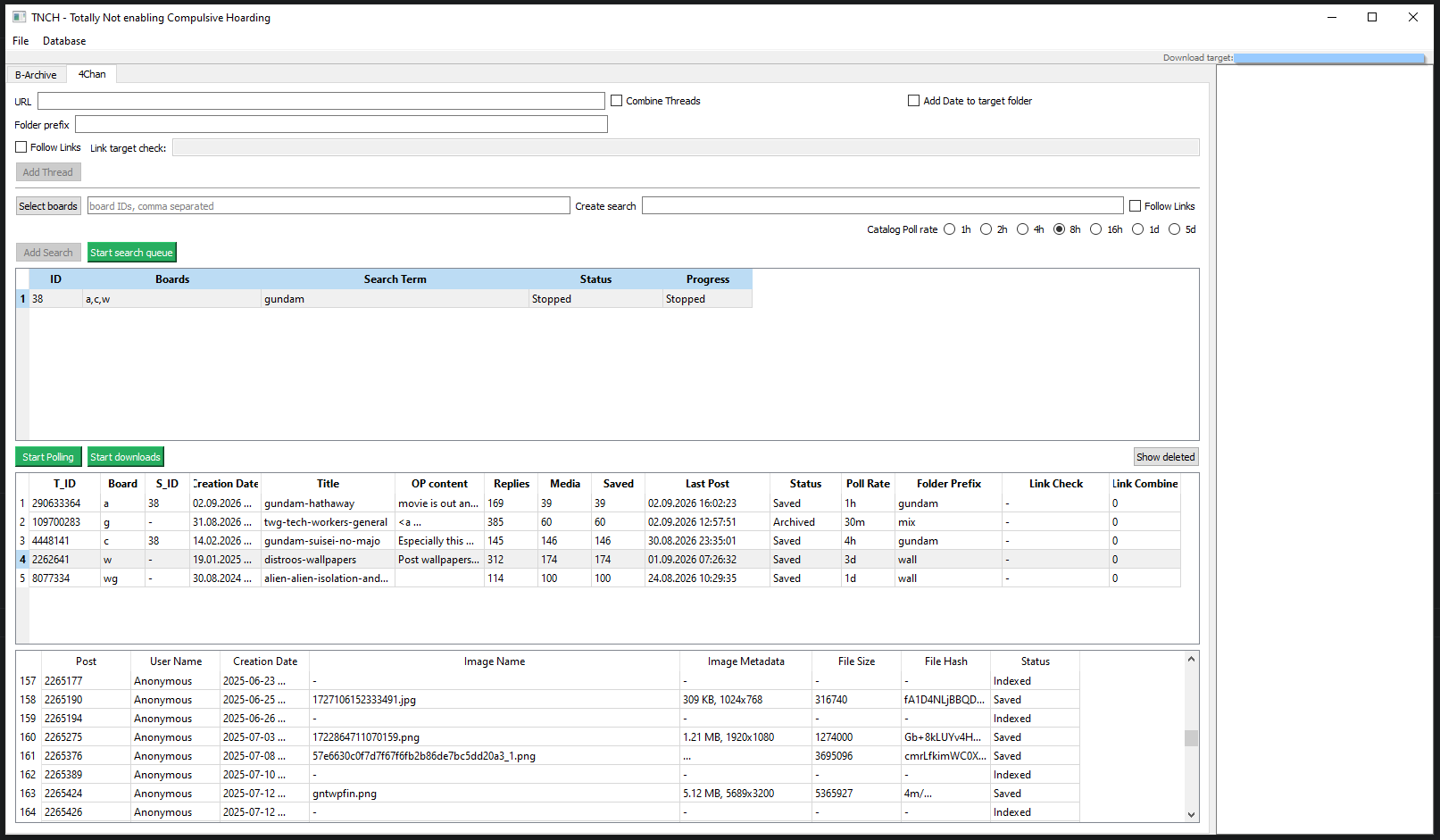Click the Show deleted button
1440x840 pixels.
(1166, 457)
